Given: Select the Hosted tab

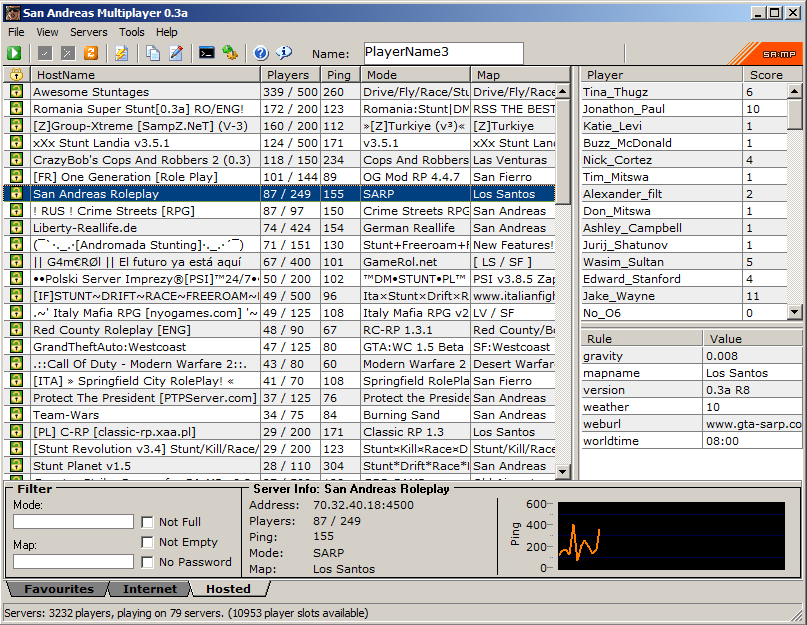Looking at the screenshot, I should tap(229, 589).
